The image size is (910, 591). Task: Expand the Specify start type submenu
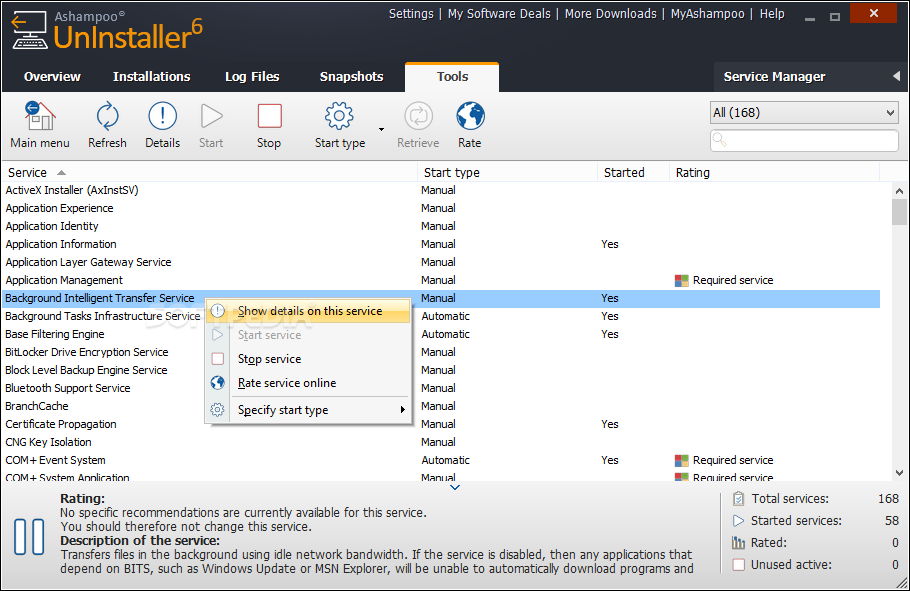(402, 410)
